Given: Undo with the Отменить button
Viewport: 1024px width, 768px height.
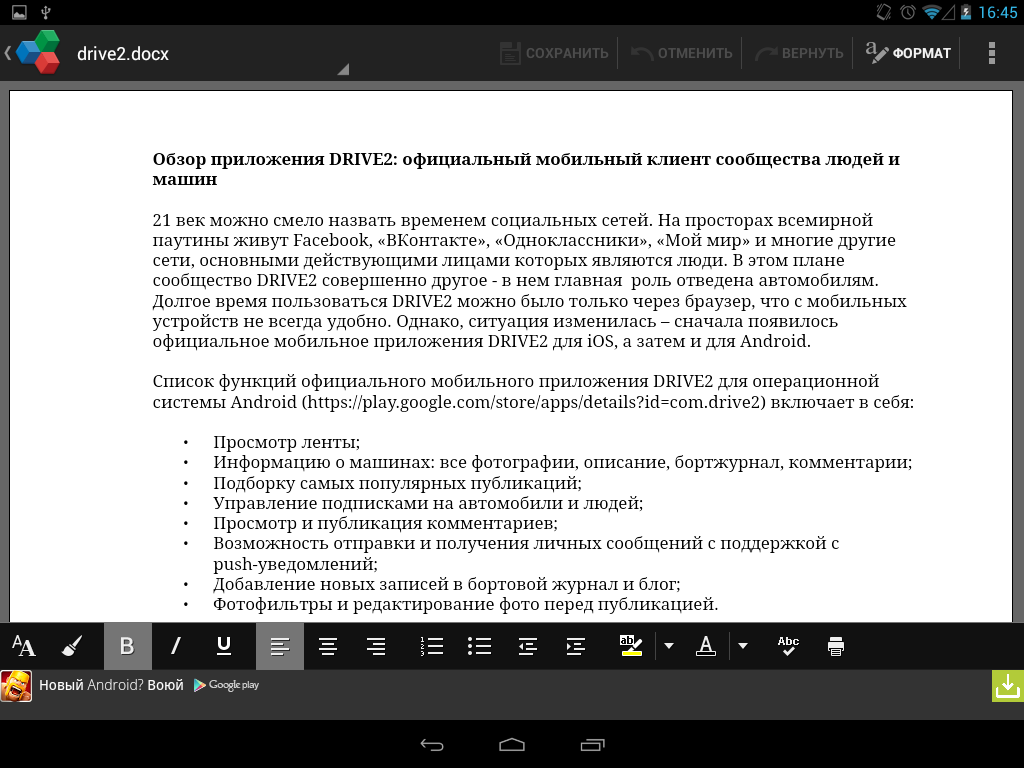Looking at the screenshot, I should (681, 54).
